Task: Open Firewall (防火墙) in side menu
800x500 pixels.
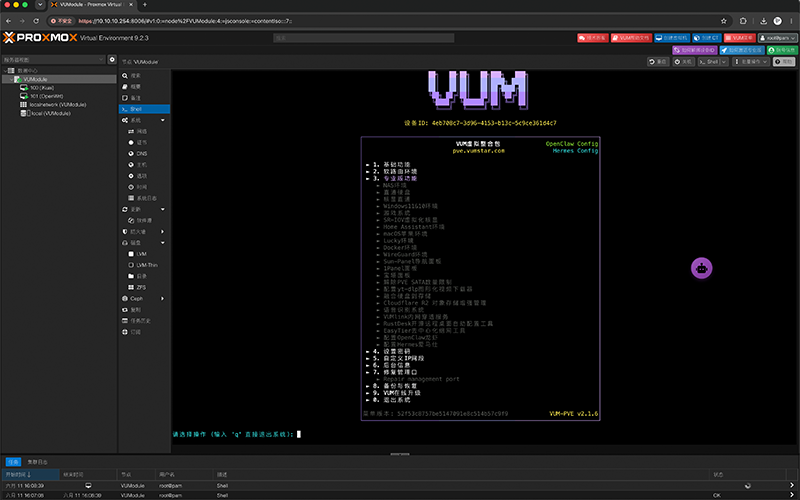Action: click(x=138, y=232)
